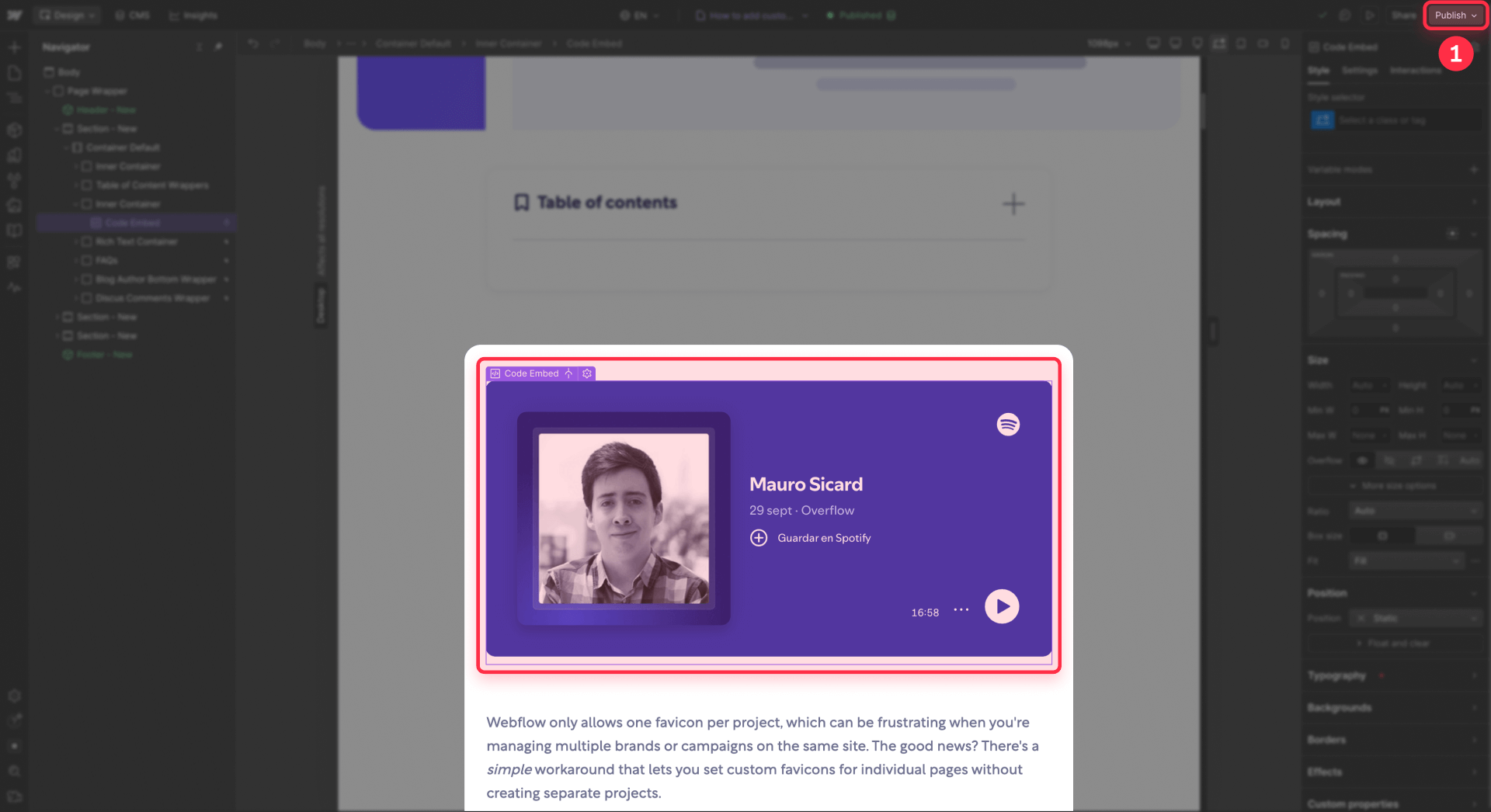Click the Redo arrow
The height and width of the screenshot is (812, 1491).
coord(275,43)
